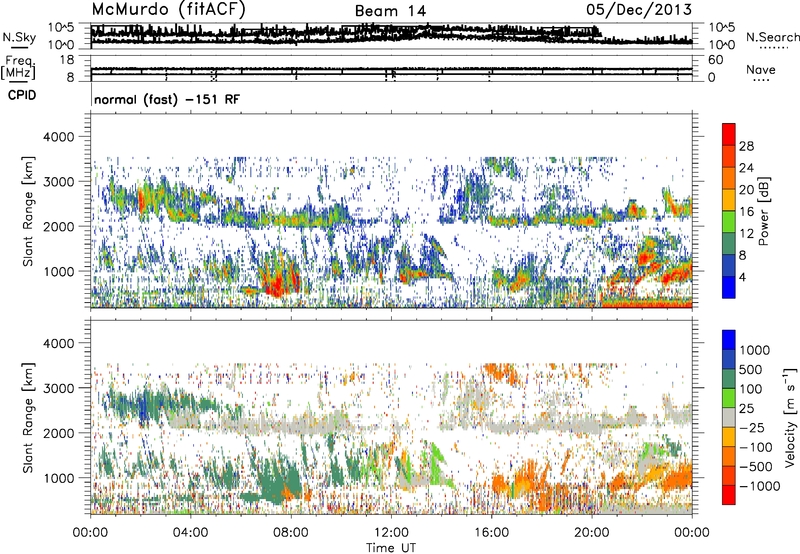Click the 12:00 time tick label
800x554 pixels.
coord(391,533)
